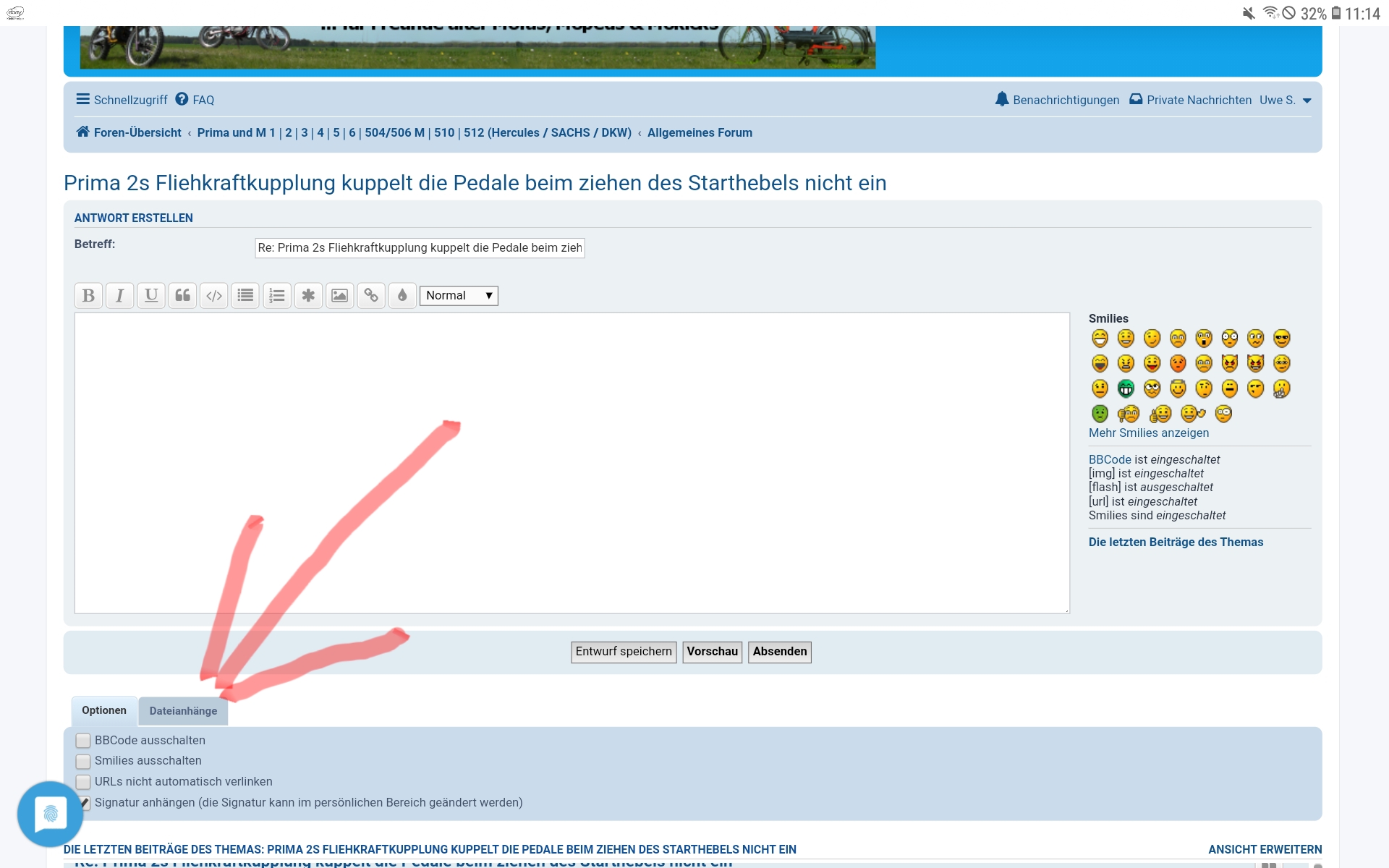Click into the Betreff subject field
This screenshot has height=868, width=1389.
pos(420,248)
